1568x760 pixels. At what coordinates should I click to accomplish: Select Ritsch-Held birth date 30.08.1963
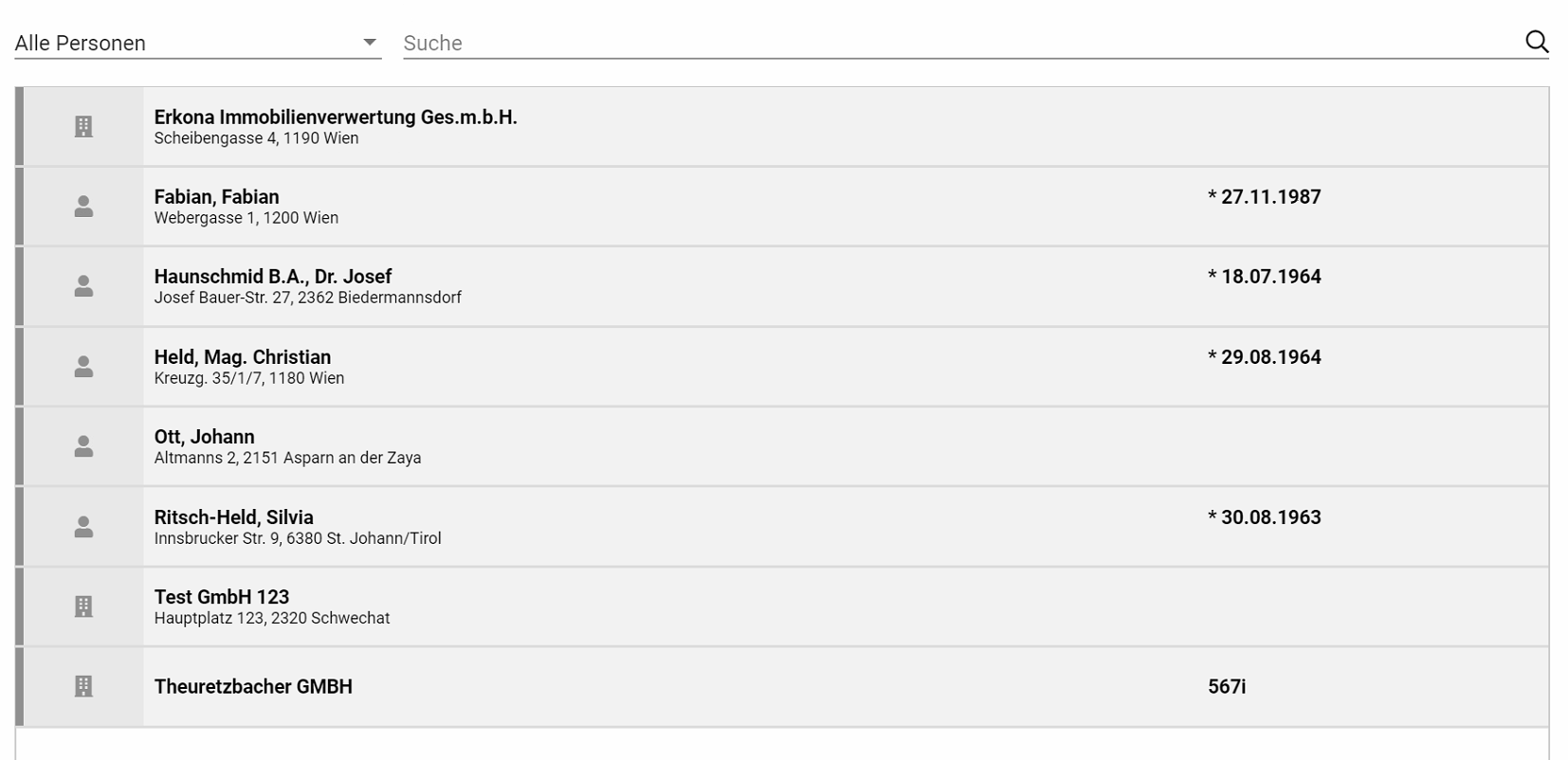coord(1265,517)
